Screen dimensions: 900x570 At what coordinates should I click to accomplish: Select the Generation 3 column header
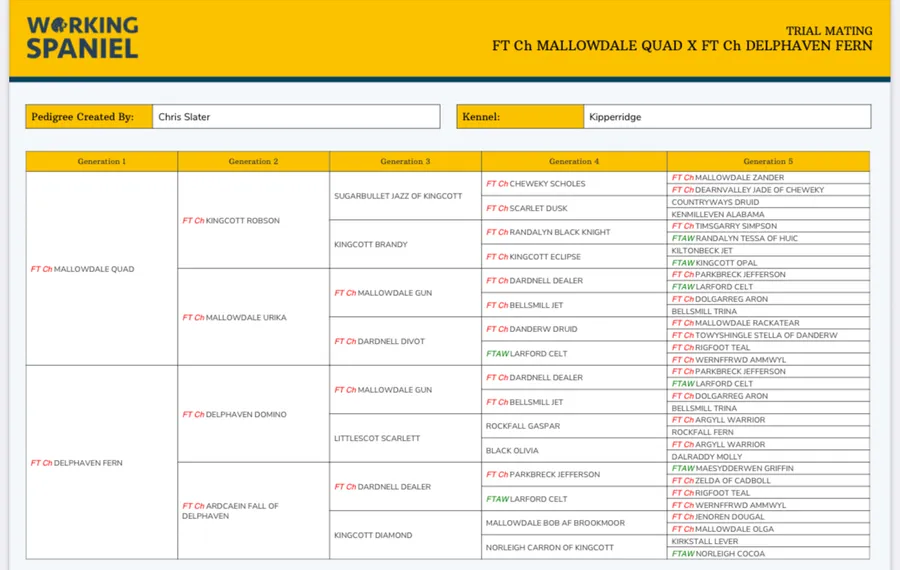405,161
